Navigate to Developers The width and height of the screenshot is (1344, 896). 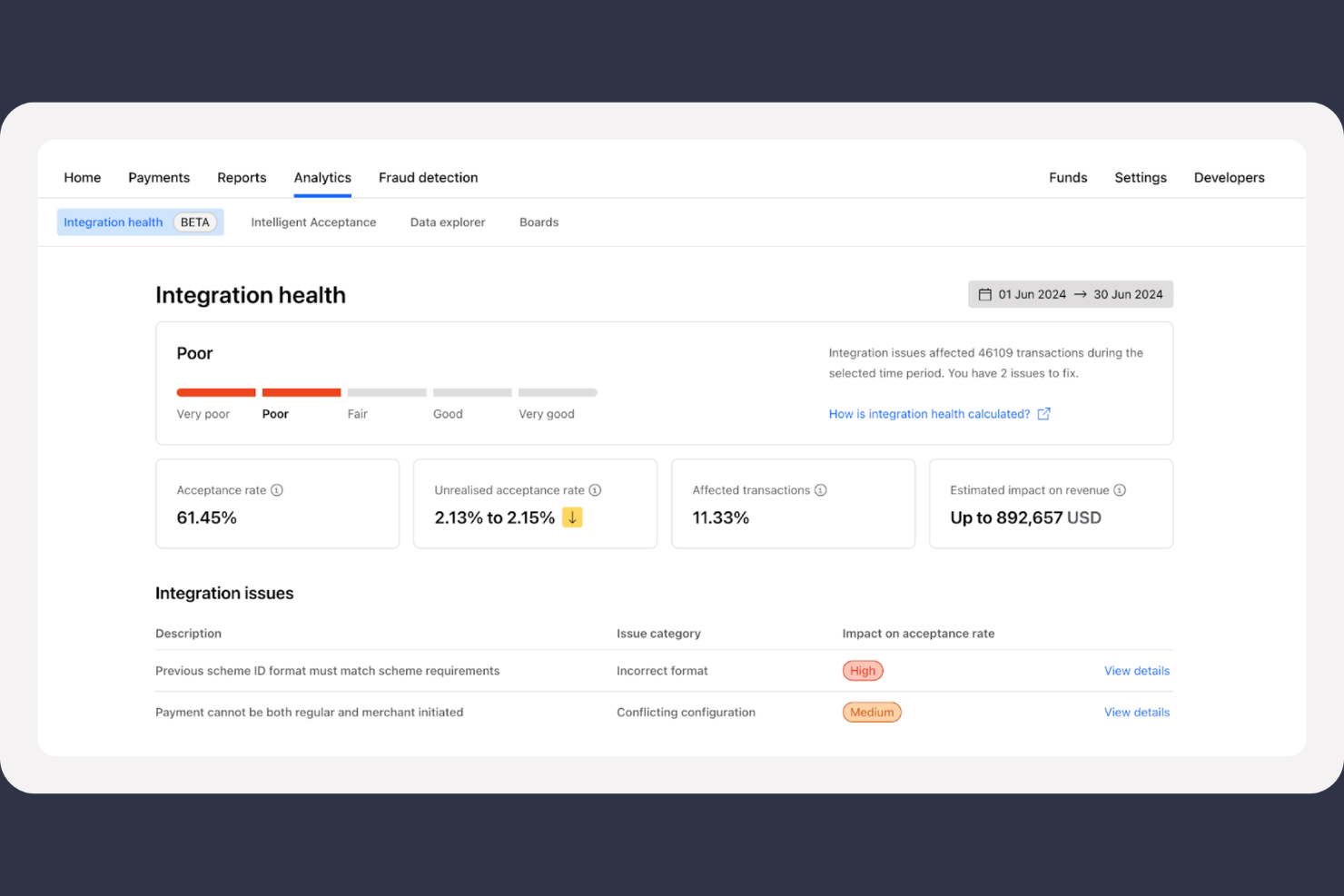[x=1229, y=177]
